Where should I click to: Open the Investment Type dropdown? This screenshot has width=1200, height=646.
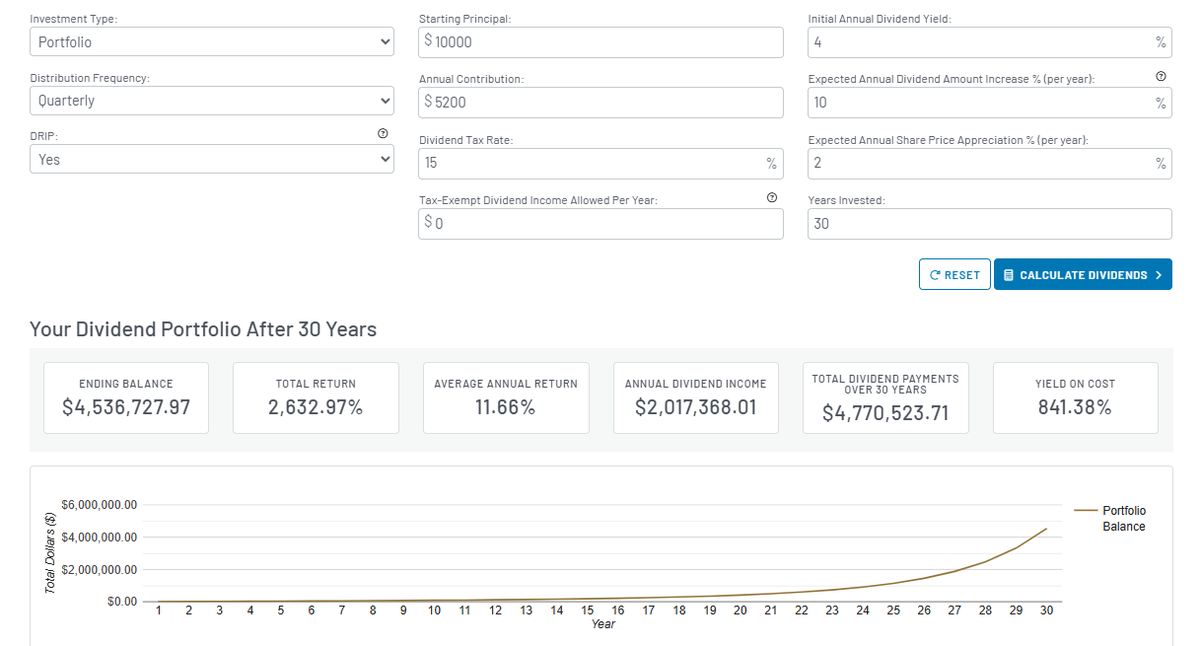point(211,42)
